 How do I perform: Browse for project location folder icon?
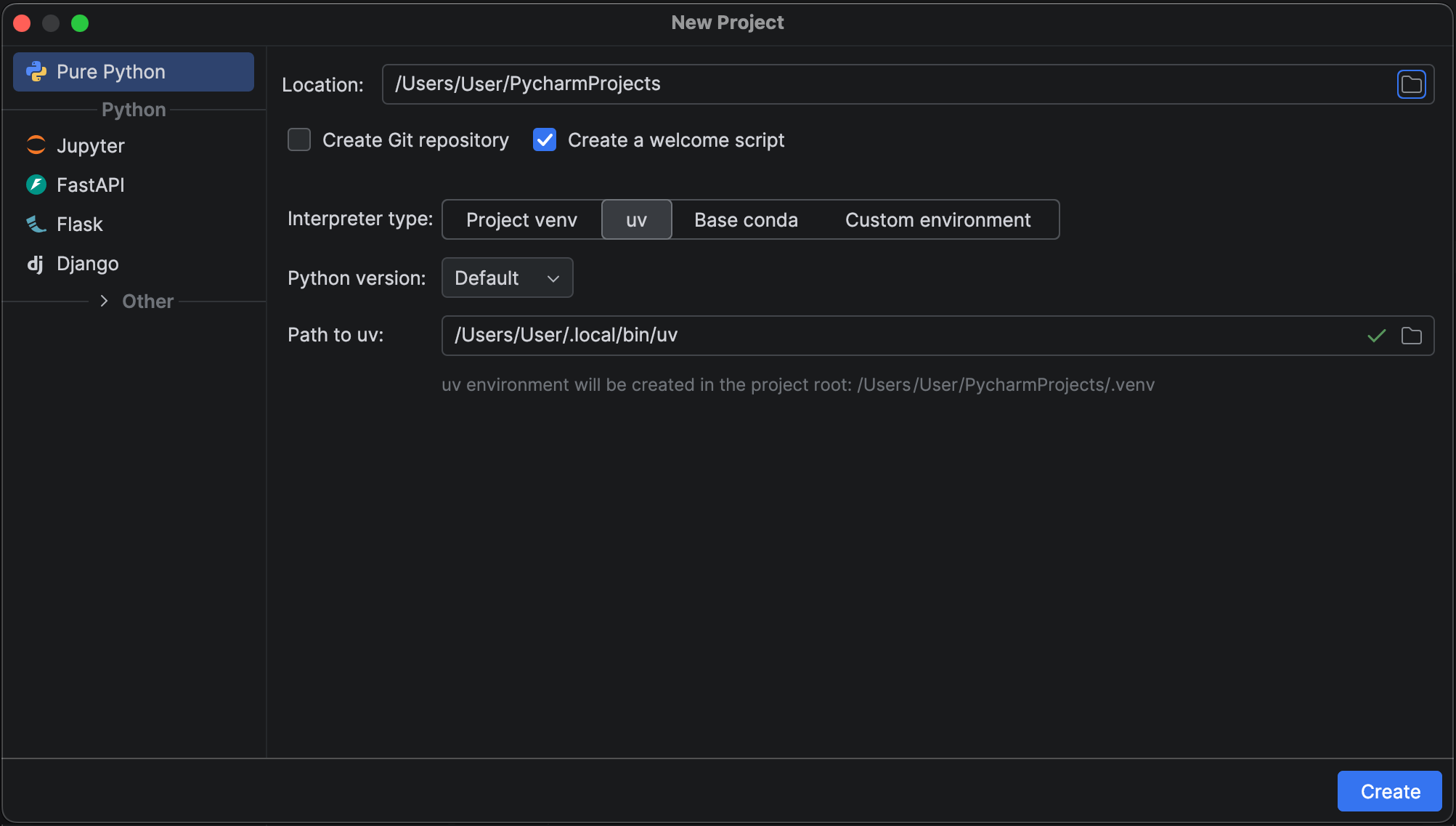click(x=1411, y=84)
